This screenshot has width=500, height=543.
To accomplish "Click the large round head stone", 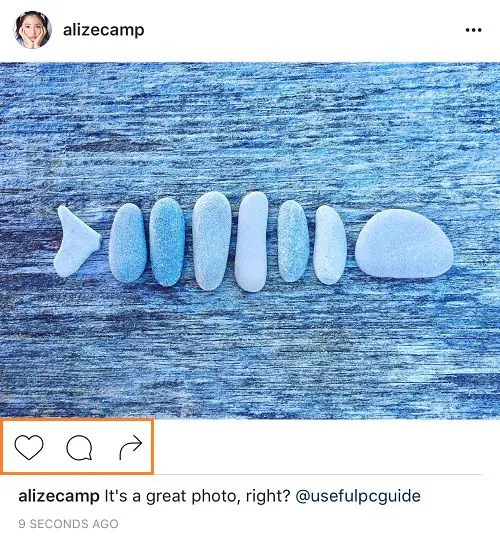I will tap(404, 243).
